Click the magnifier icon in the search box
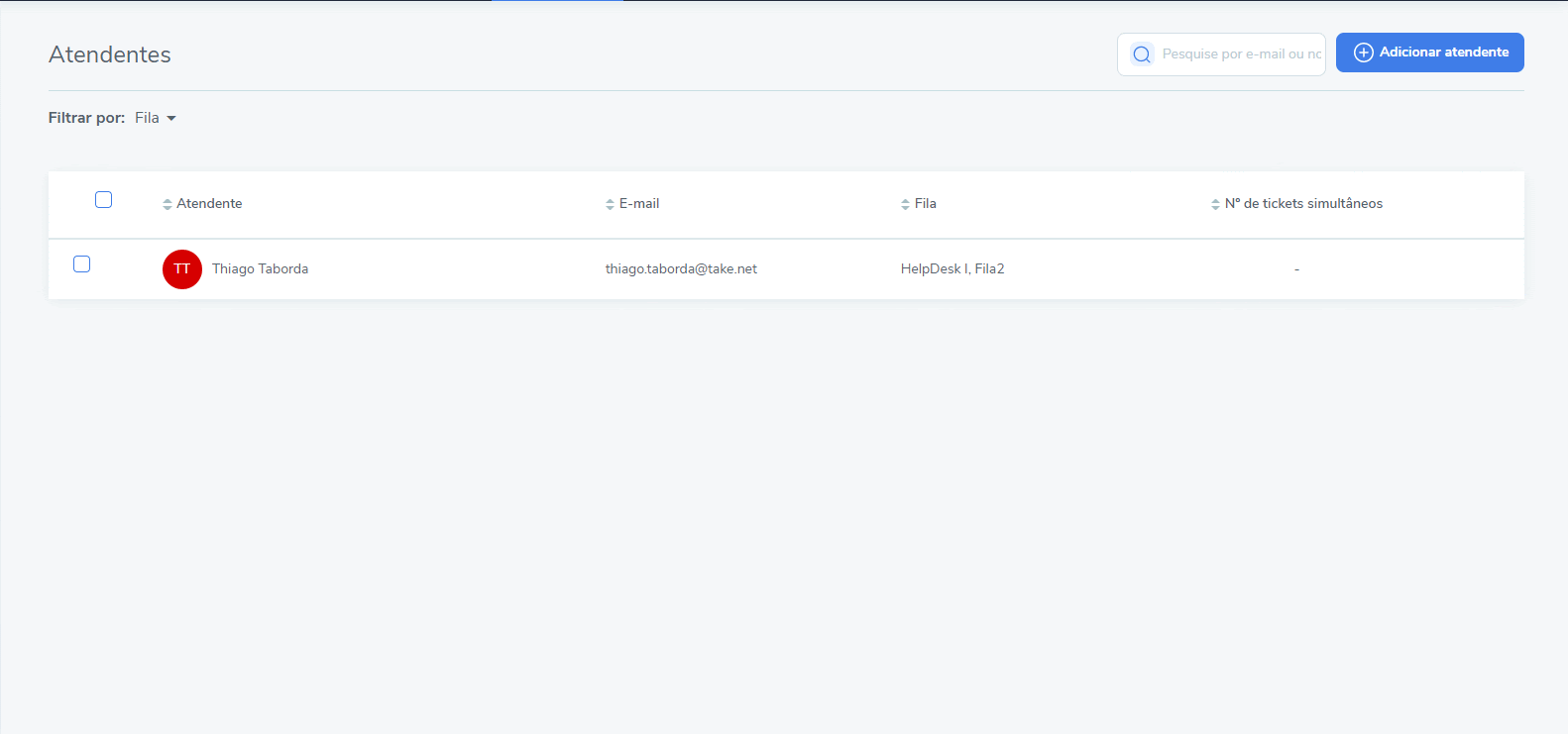This screenshot has height=734, width=1568. pos(1142,54)
